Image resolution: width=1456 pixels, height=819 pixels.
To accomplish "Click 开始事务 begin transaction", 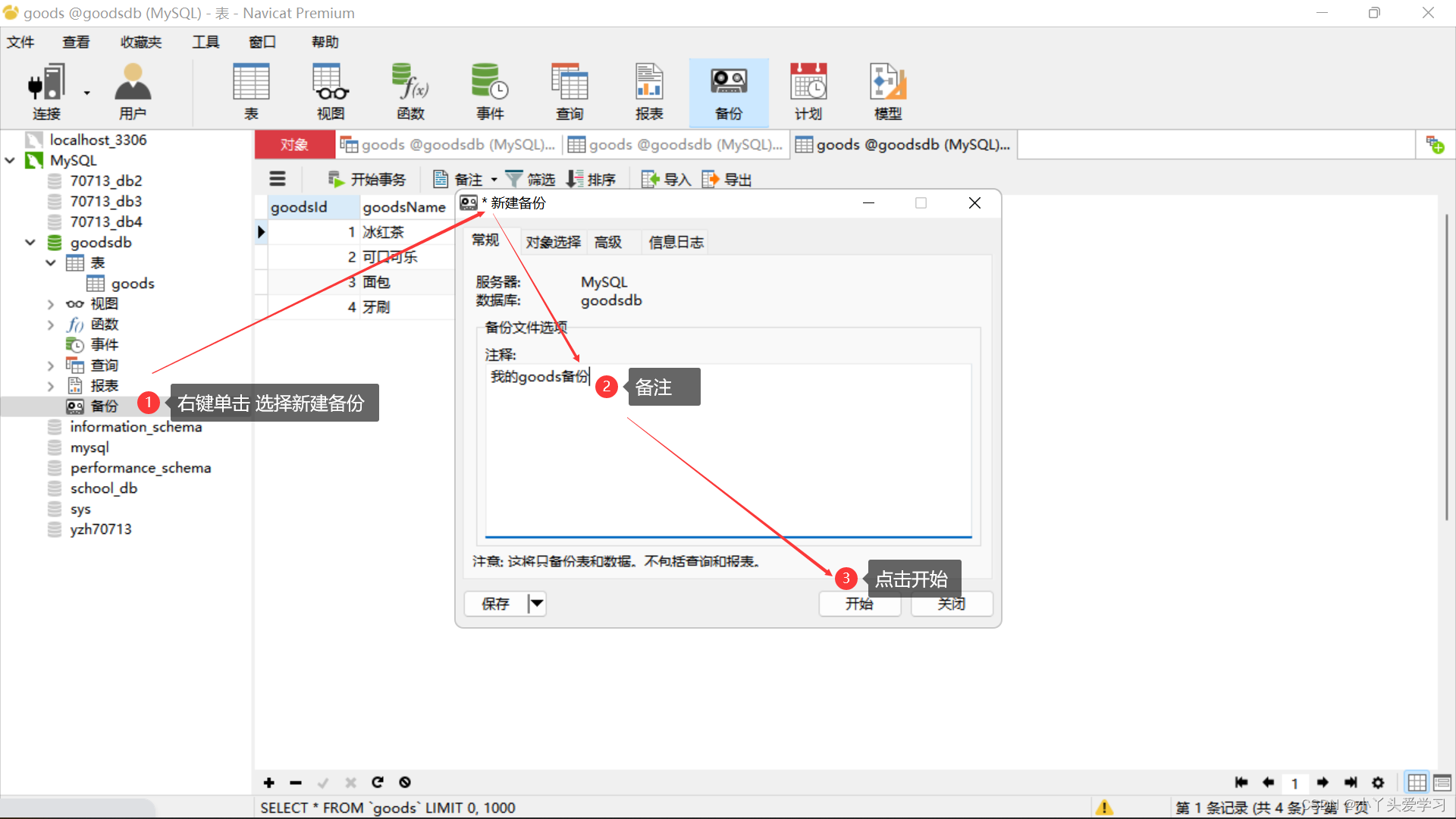I will pos(367,179).
